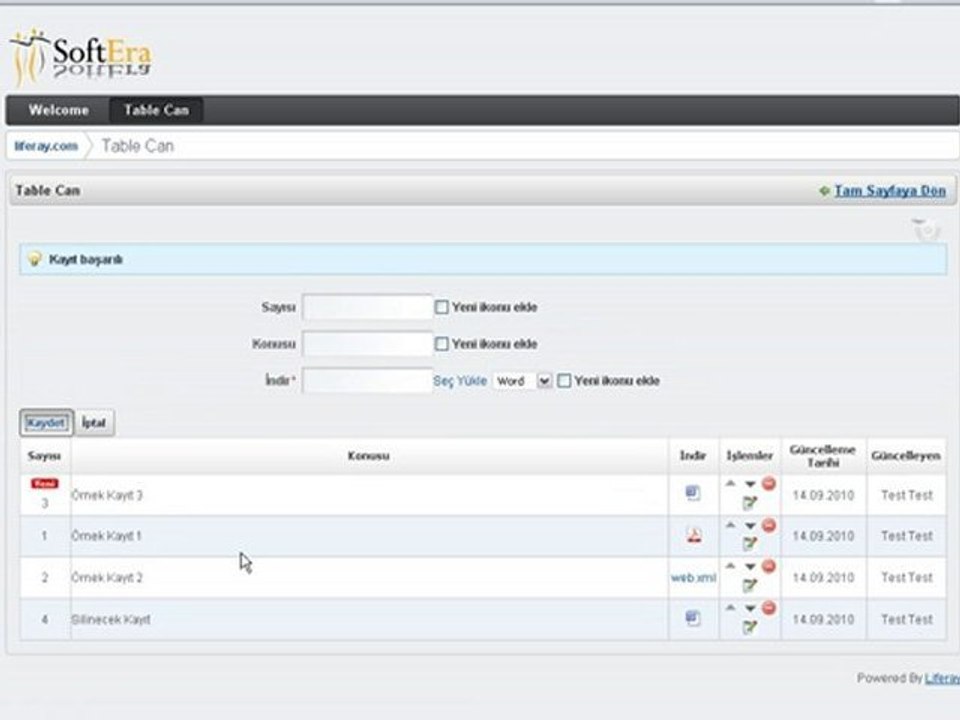Screen dimensions: 960x720
Task: Click the Yeni badge on record 3
Action: click(x=45, y=484)
